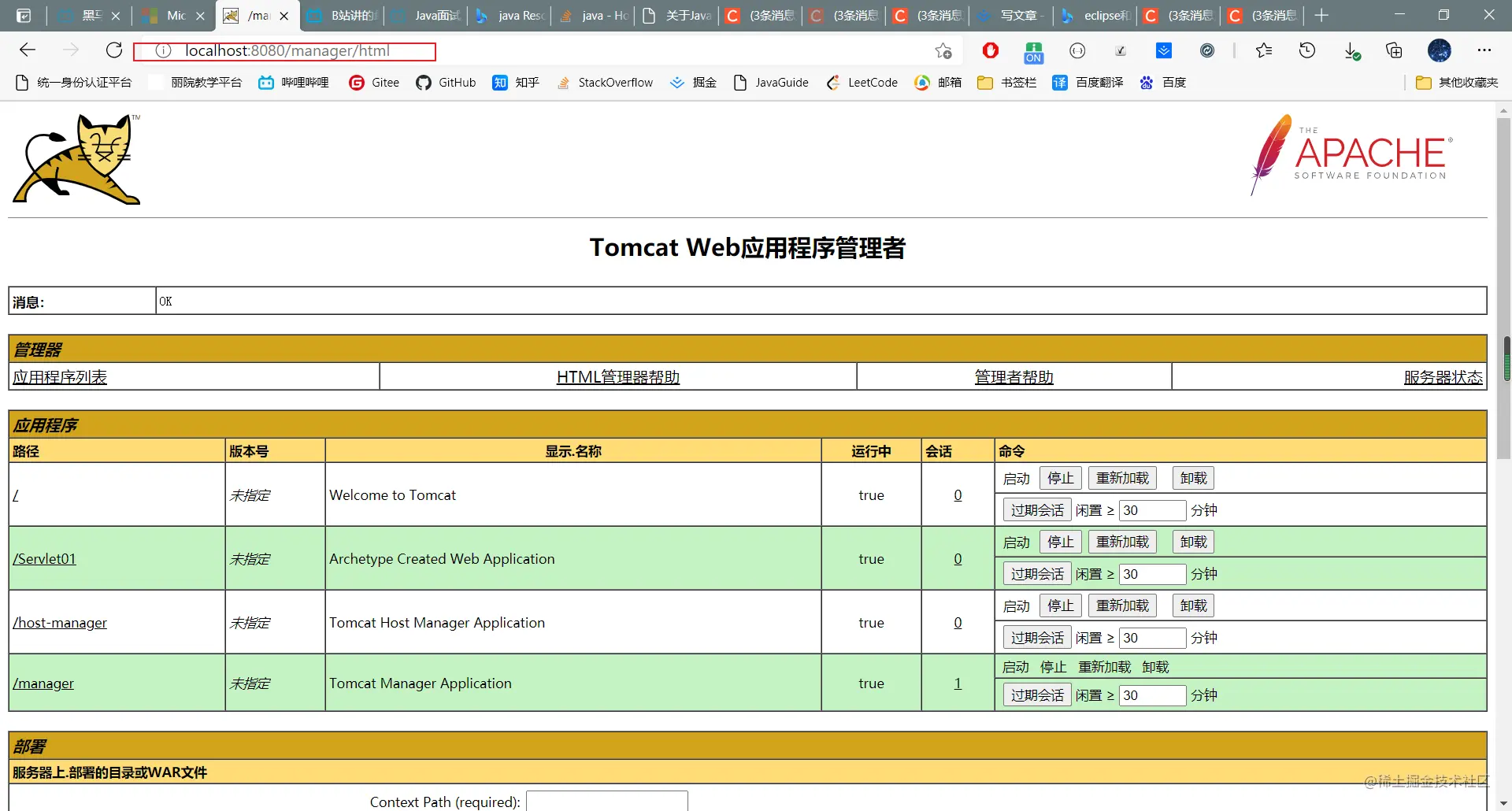
Task: Open the /Servlet01 path link
Action: [45, 559]
